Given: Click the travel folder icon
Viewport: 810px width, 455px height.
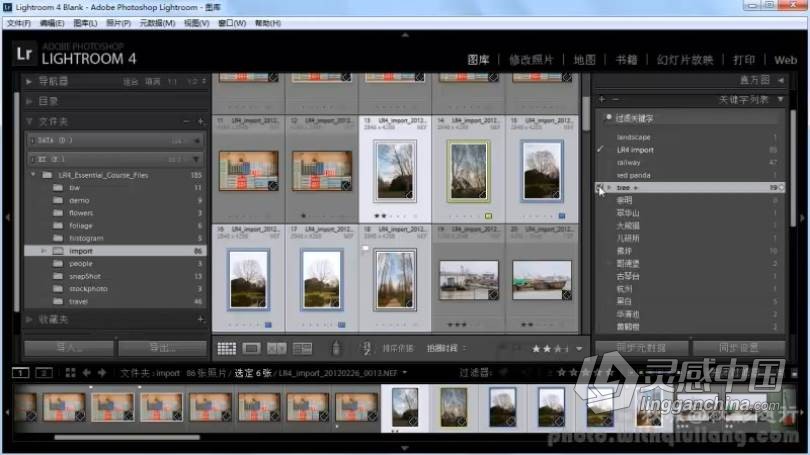Looking at the screenshot, I should coord(58,301).
